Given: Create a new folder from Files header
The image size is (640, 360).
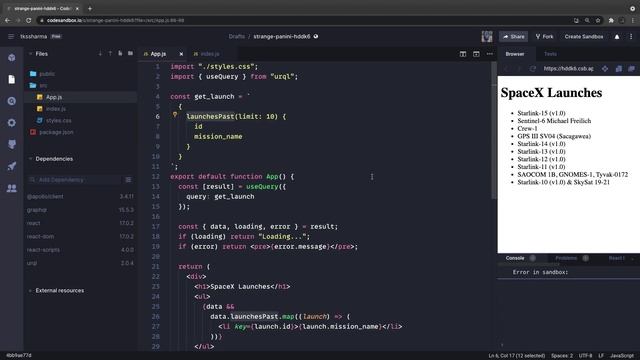Looking at the screenshot, I should pyautogui.click(x=130, y=53).
